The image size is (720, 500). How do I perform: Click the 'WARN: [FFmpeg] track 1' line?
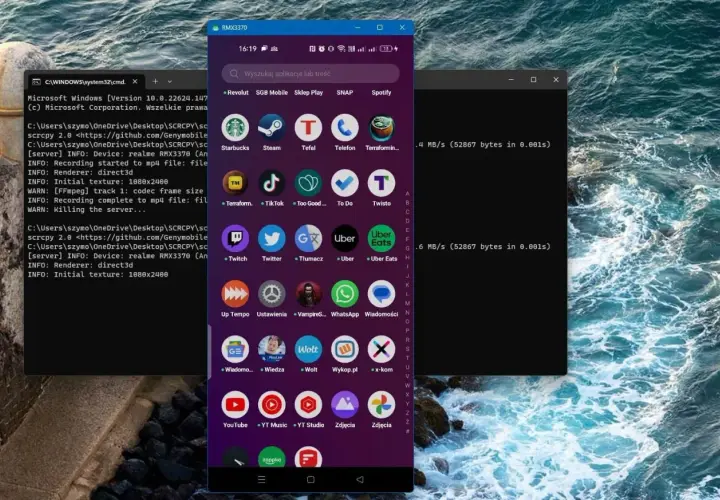(115, 191)
